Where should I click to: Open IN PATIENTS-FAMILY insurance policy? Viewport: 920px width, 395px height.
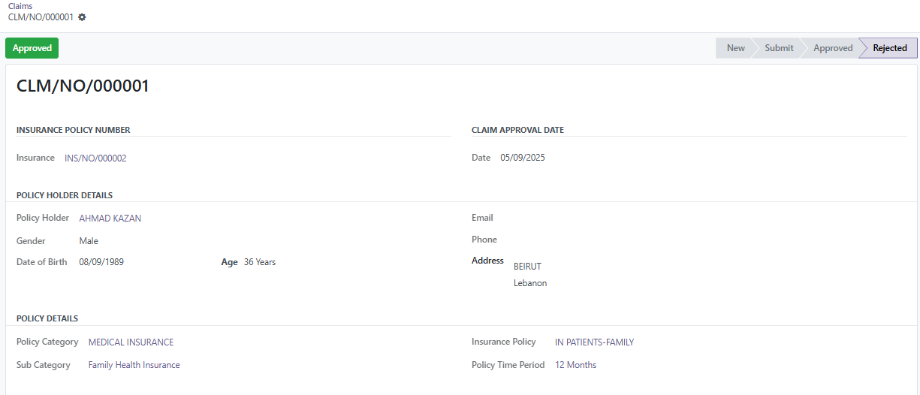click(594, 342)
